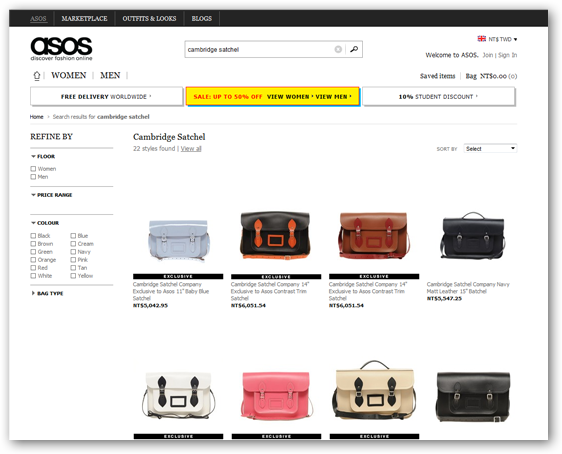This screenshot has width=562, height=454.
Task: Expand the BAG TYPE filter section
Action: 47,293
